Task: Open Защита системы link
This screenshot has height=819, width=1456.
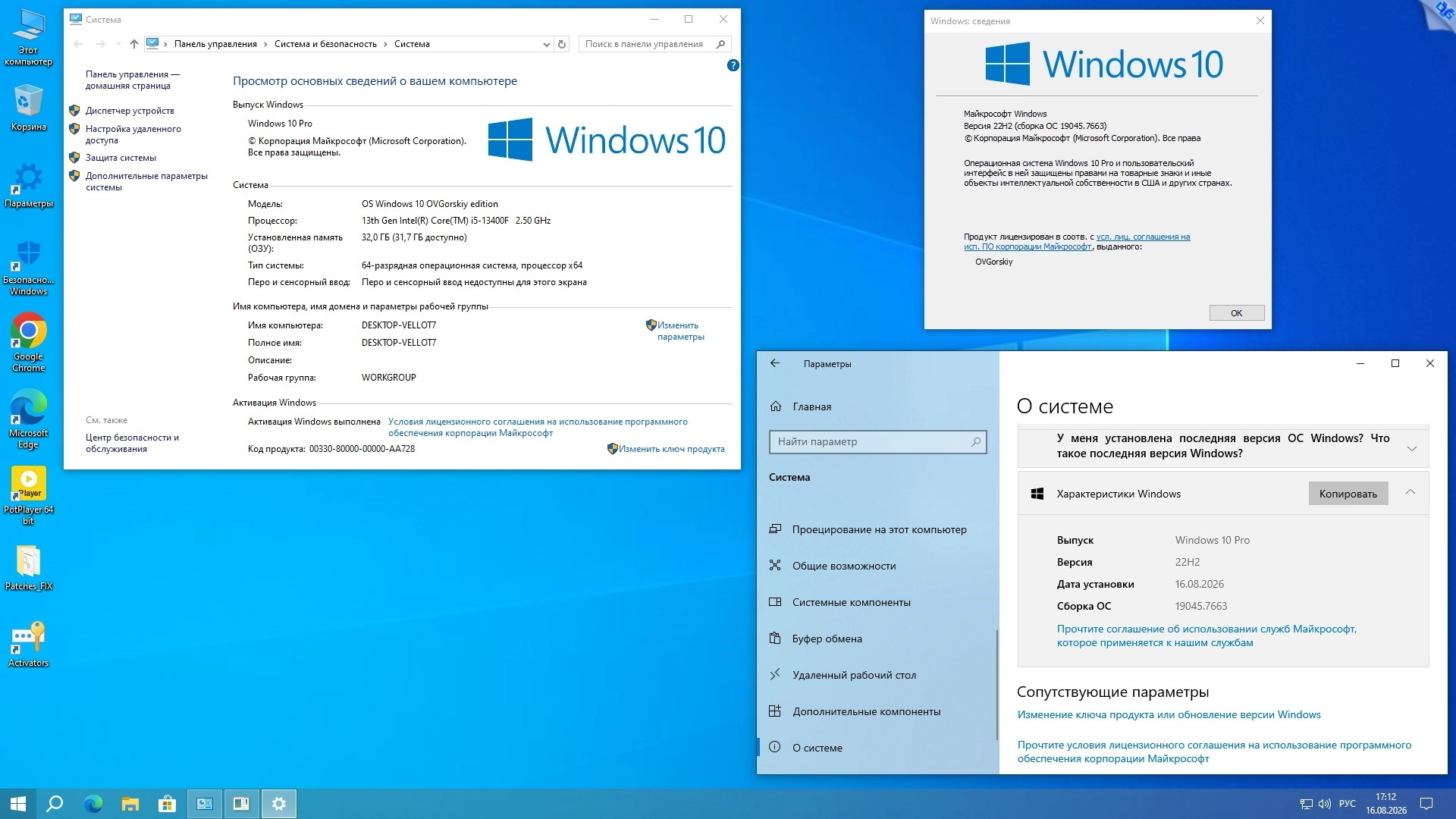Action: click(121, 158)
